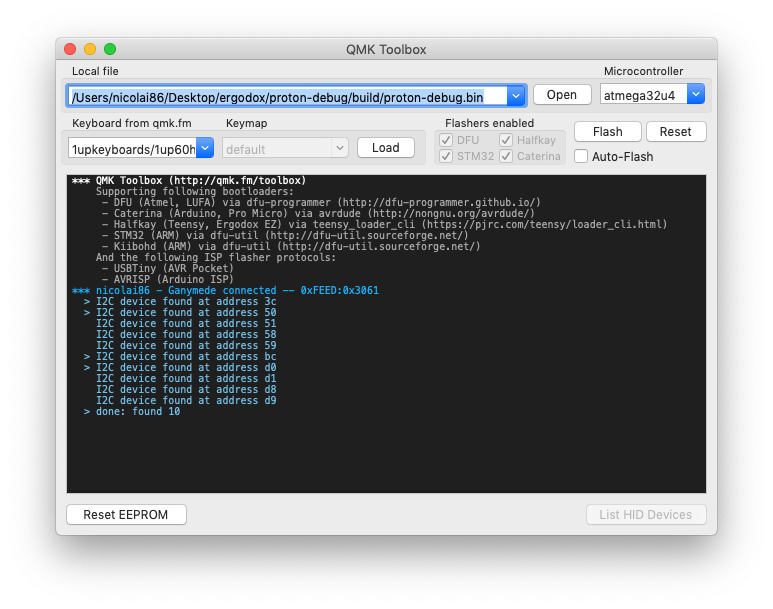Toggle the Halfkay flasher checkbox
The height and width of the screenshot is (609, 773).
(x=506, y=140)
